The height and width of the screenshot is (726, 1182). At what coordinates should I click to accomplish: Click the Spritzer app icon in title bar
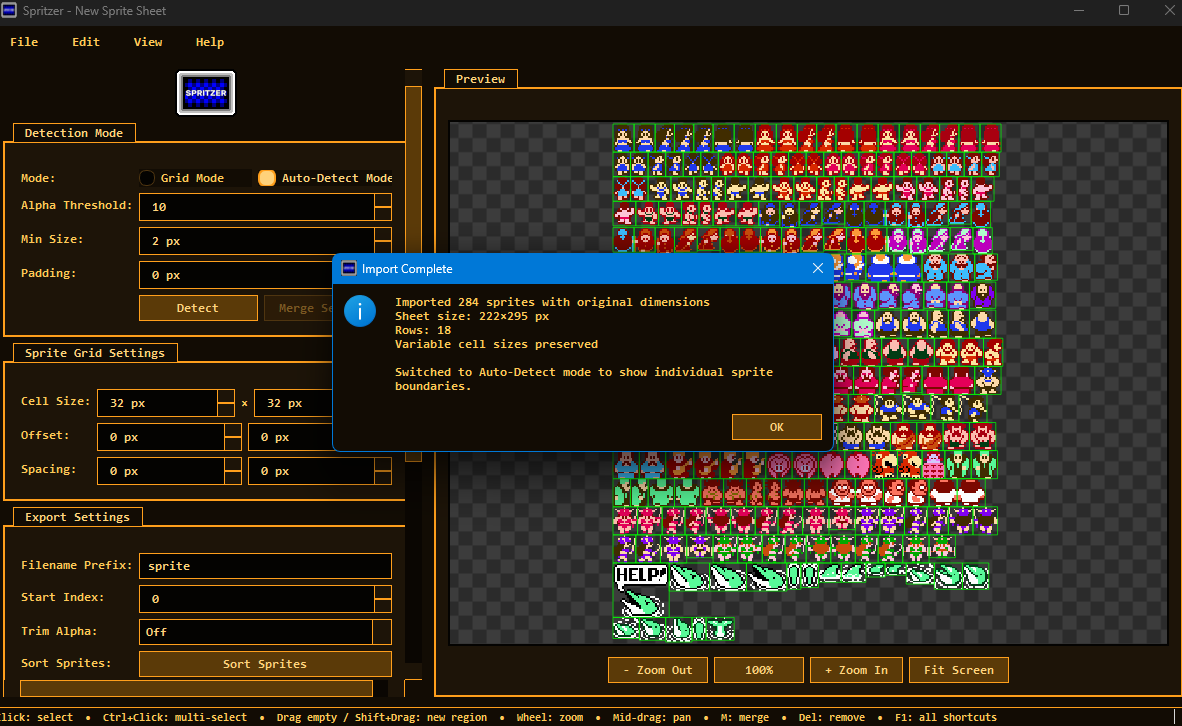pyautogui.click(x=9, y=11)
